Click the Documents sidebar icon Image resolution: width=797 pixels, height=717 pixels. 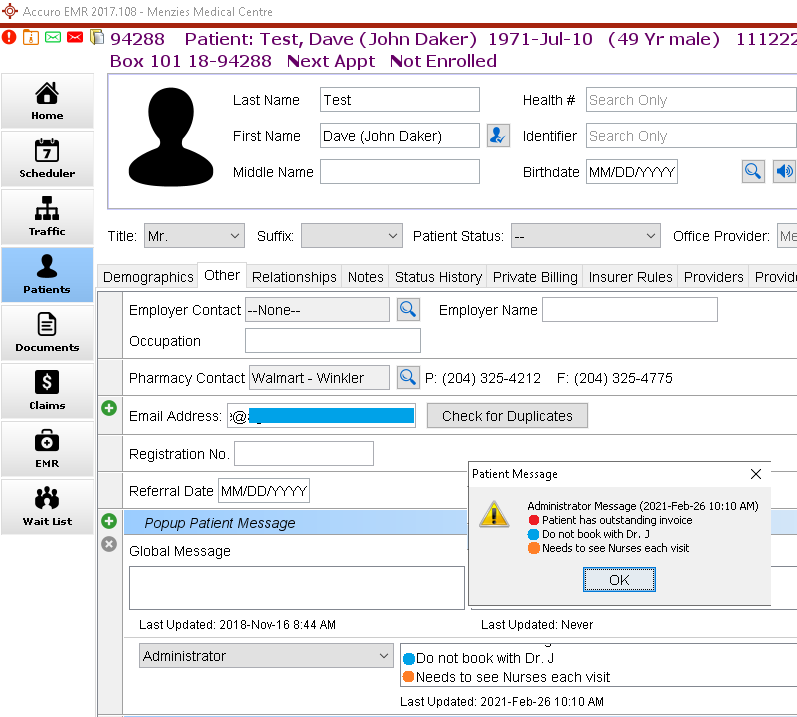click(x=47, y=333)
